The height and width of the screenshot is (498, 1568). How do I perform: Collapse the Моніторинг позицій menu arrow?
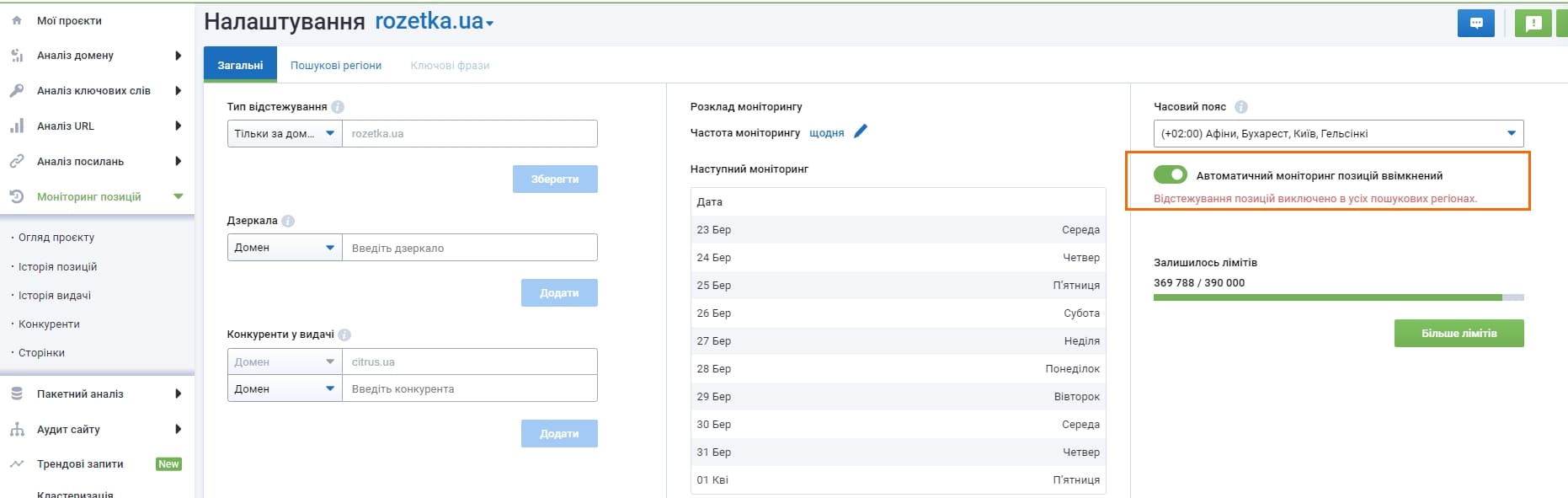178,197
